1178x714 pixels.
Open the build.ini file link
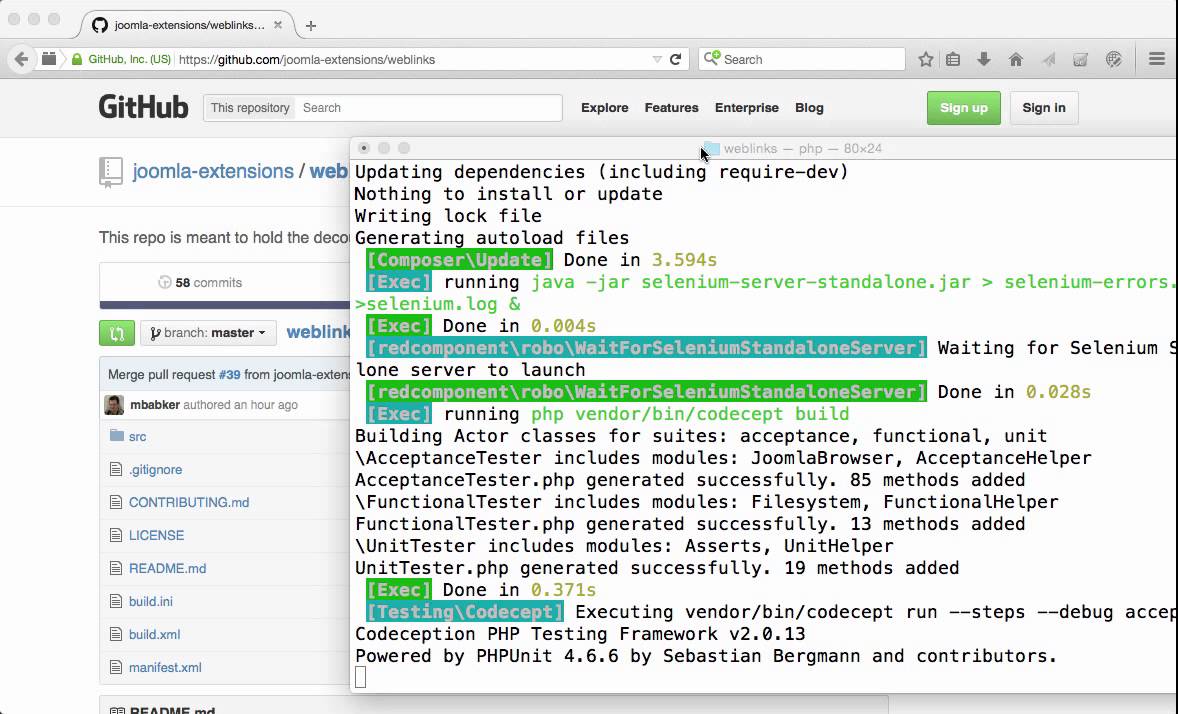pyautogui.click(x=151, y=601)
